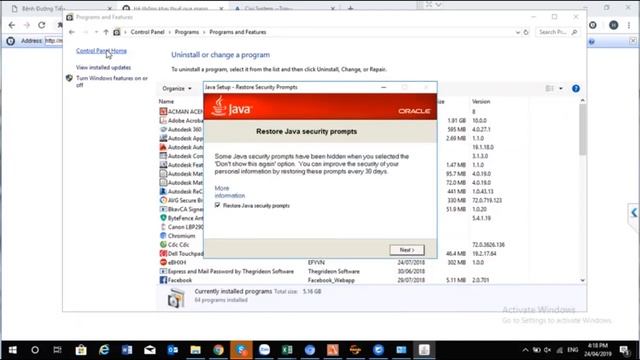The height and width of the screenshot is (360, 640).
Task: Open Control Panel Home link
Action: (101, 51)
